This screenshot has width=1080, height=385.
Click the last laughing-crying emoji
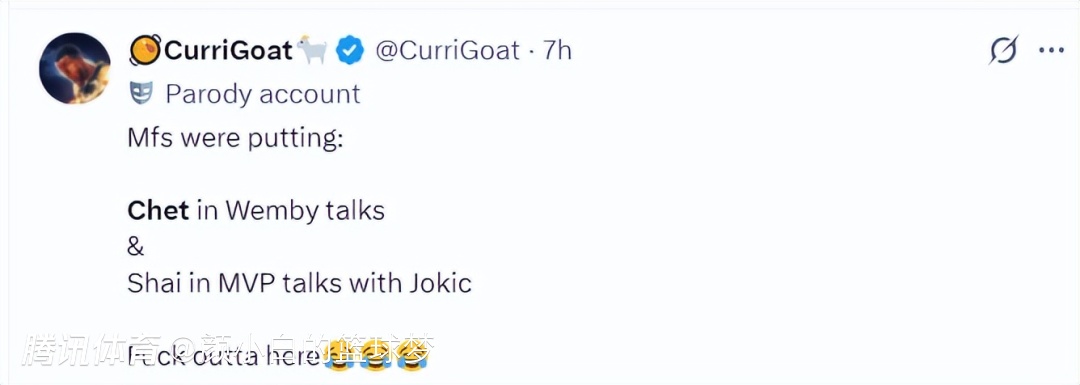coord(412,355)
